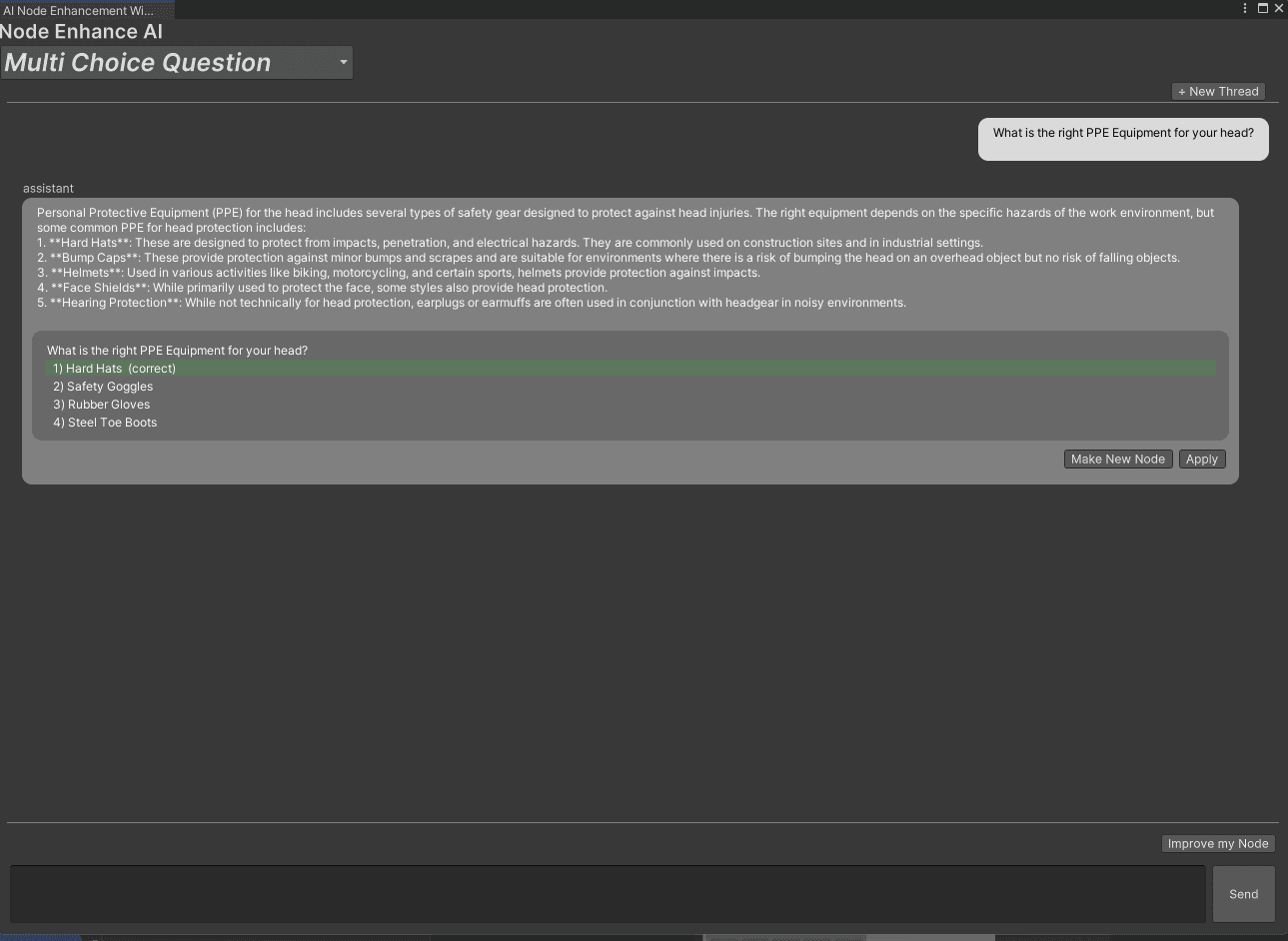The image size is (1288, 941).
Task: Open the window options kebab menu
Action: [x=1245, y=8]
